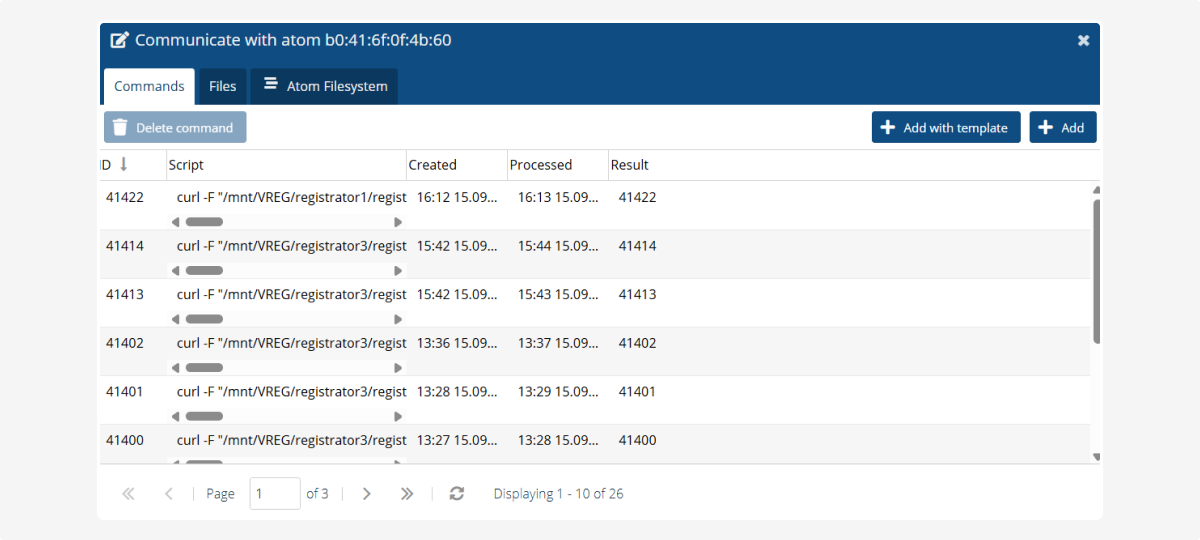This screenshot has width=1200, height=540.
Task: Click the horizontal scrollbar thumb in row 41413
Action: 204,319
